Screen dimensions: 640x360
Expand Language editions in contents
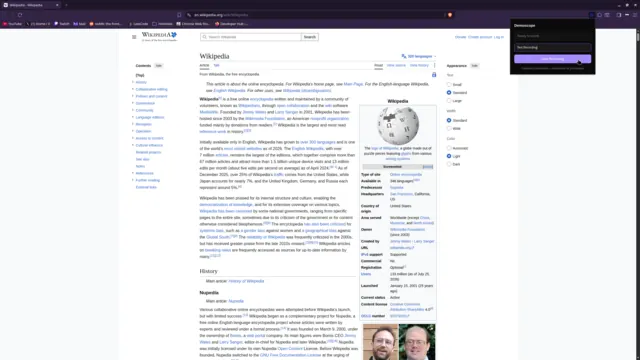[133, 117]
